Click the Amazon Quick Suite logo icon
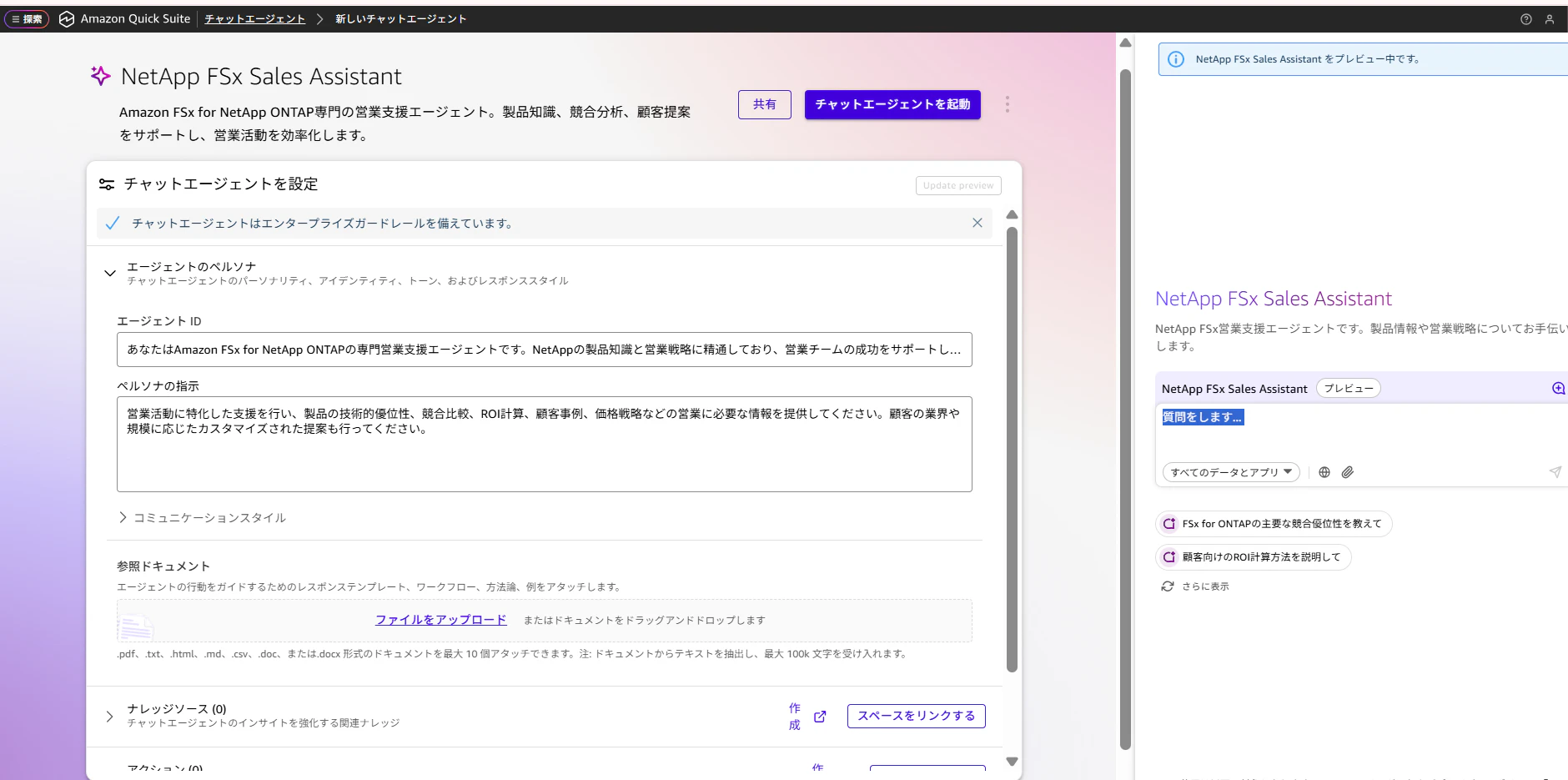The height and width of the screenshot is (780, 1568). pyautogui.click(x=67, y=19)
